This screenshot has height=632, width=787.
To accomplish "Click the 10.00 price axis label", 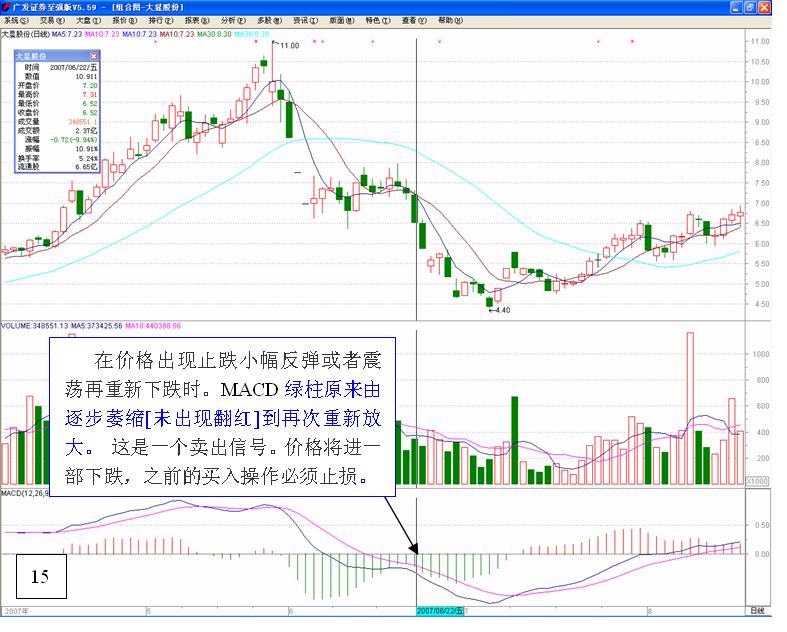I will 760,82.
